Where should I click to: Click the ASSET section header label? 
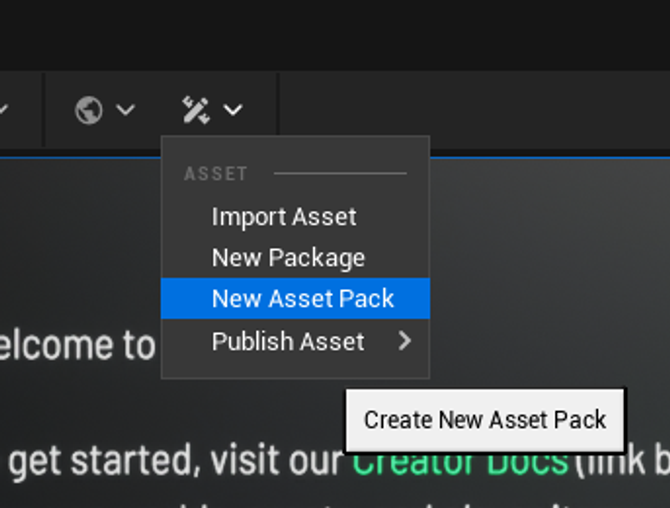[x=216, y=174]
